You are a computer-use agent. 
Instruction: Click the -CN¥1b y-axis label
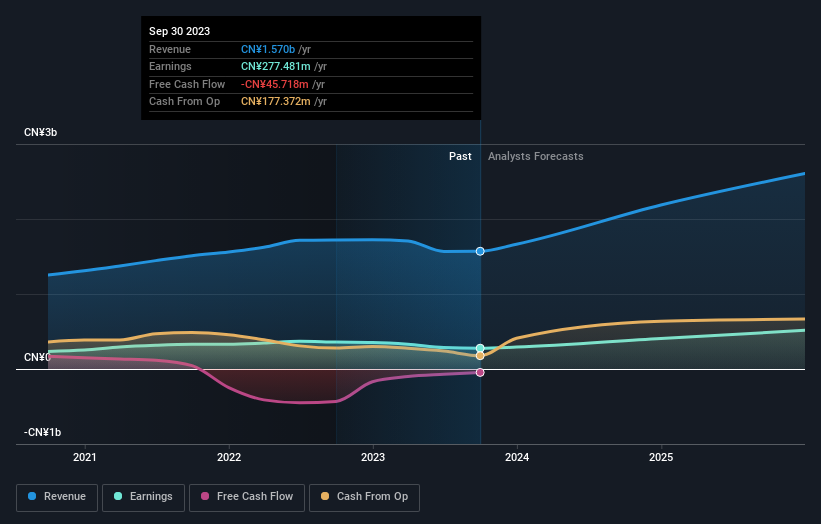(42, 432)
